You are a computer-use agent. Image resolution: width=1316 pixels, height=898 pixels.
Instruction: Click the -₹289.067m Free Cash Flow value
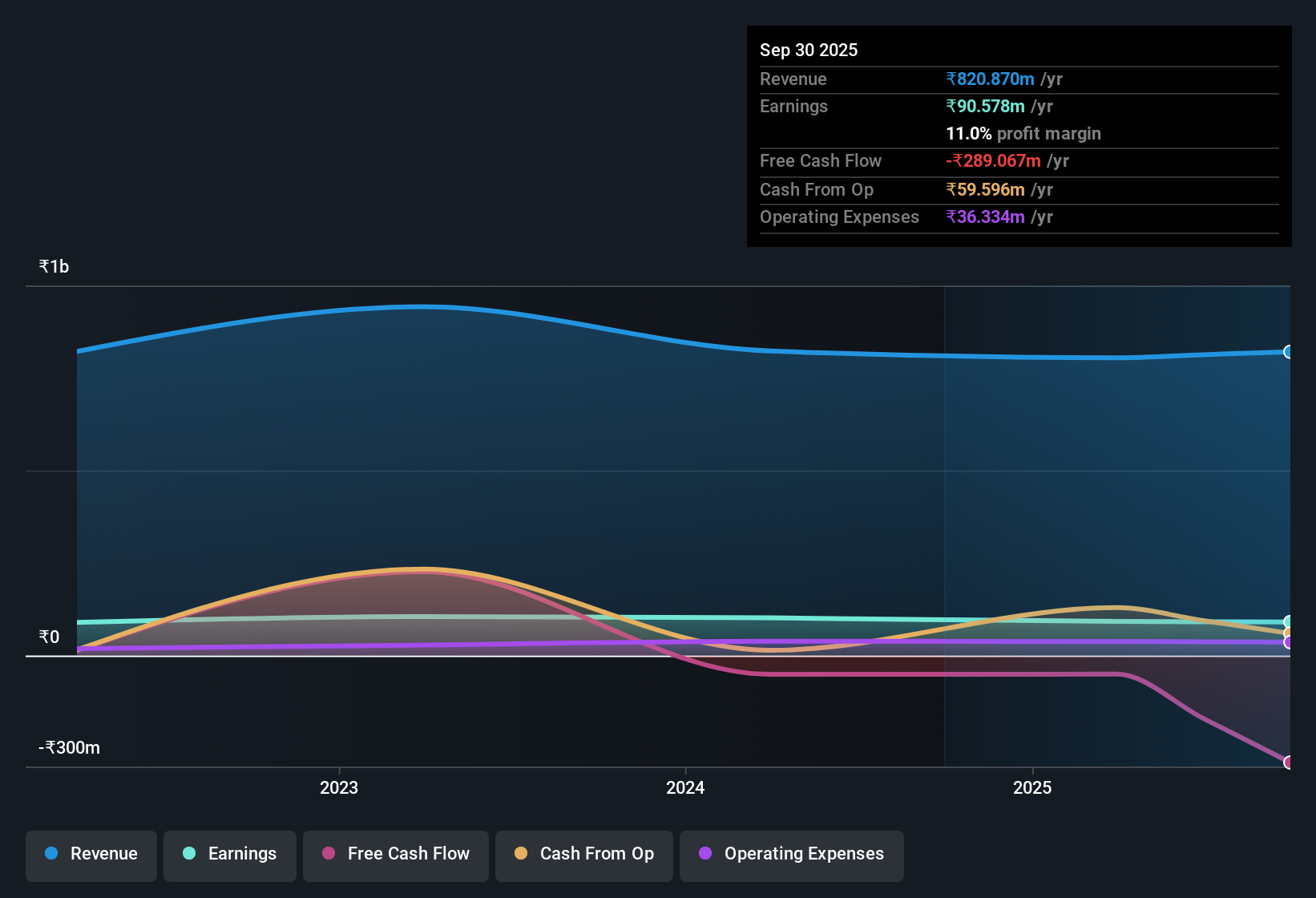(993, 160)
